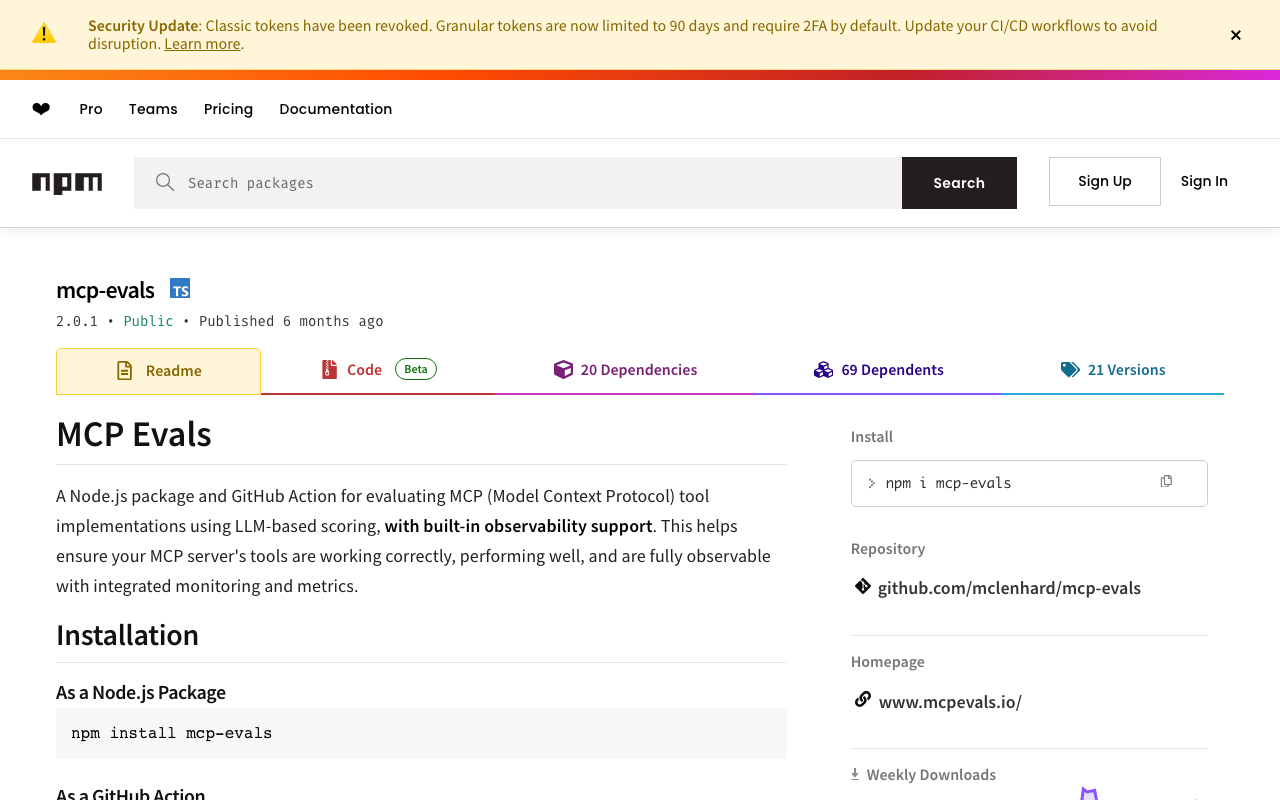Click the homepage link chain icon
1280x800 pixels.
coord(862,700)
